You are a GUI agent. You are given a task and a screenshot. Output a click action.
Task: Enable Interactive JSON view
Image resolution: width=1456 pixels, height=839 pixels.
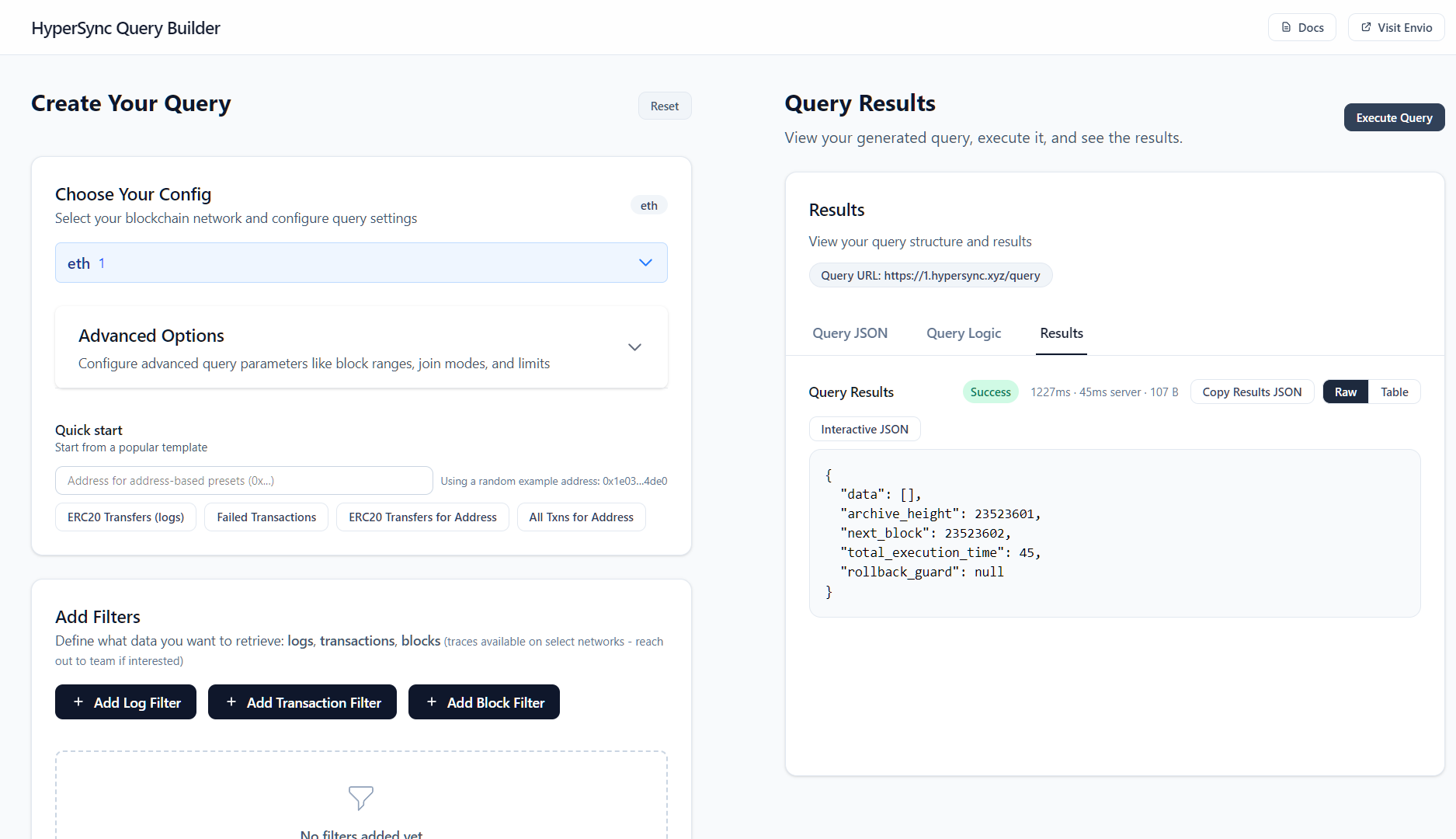(864, 428)
